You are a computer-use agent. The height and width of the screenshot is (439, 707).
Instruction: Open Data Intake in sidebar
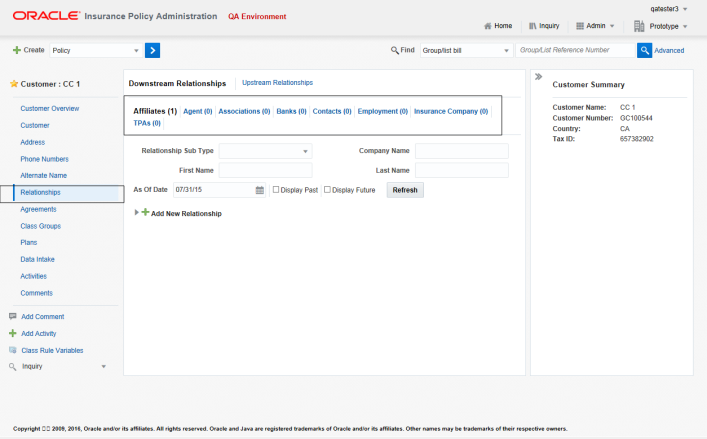point(37,260)
